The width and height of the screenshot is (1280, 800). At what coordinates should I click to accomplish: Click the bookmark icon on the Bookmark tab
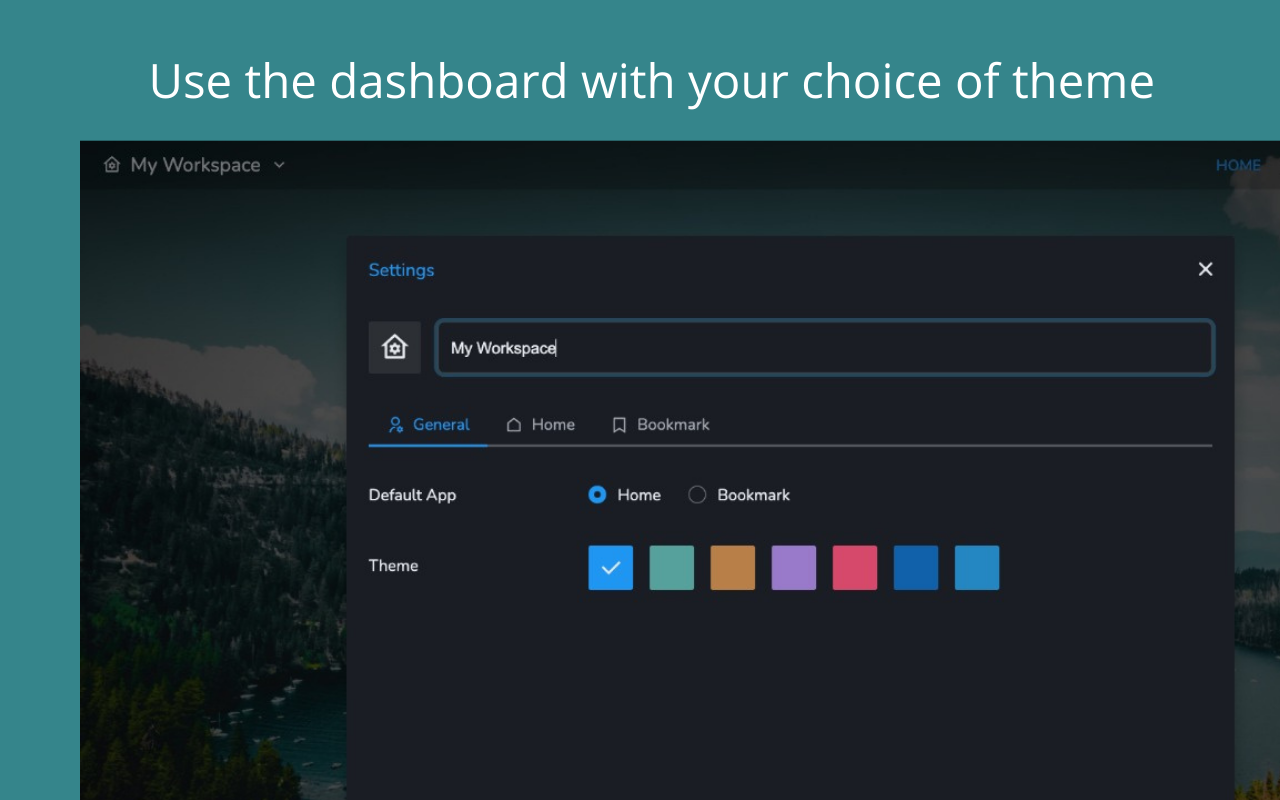[x=619, y=424]
